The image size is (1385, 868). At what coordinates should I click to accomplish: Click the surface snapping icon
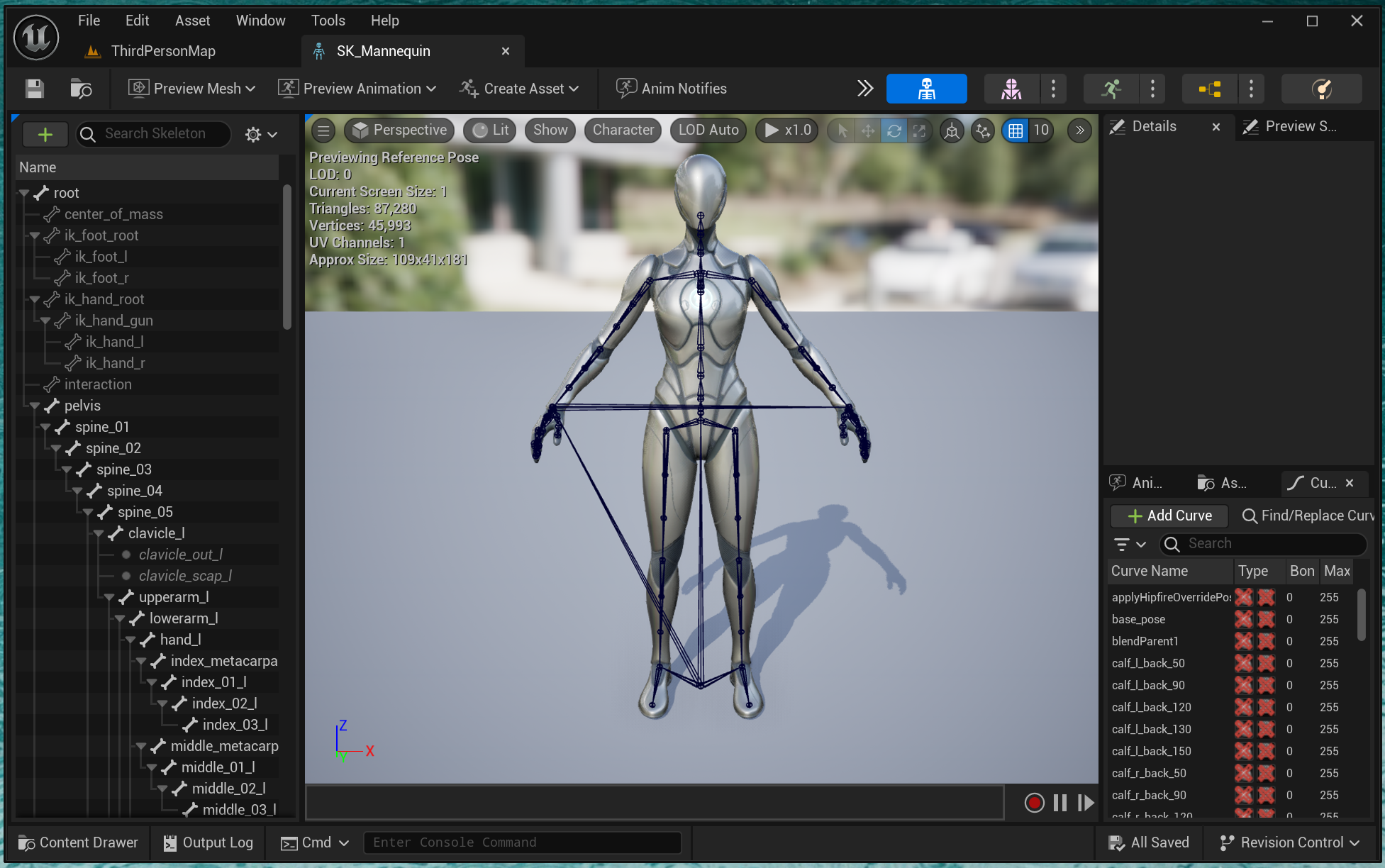tap(983, 130)
